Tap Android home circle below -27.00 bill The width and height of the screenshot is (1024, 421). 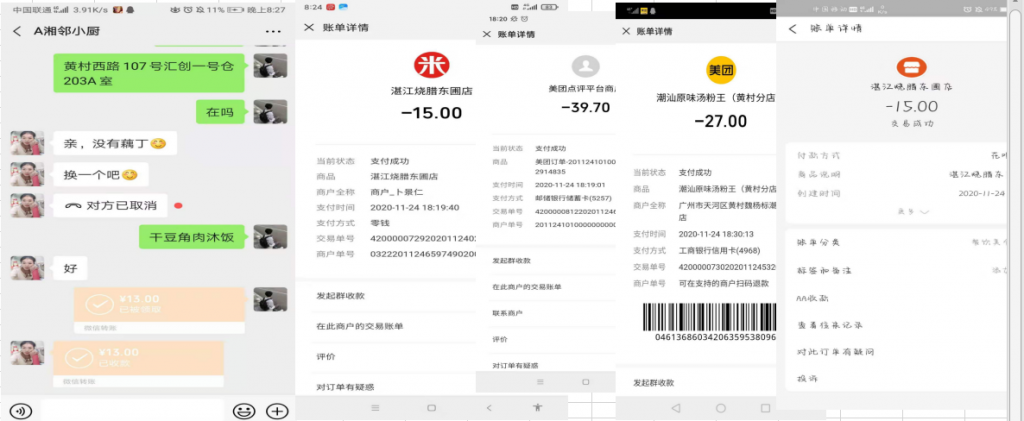pos(721,408)
